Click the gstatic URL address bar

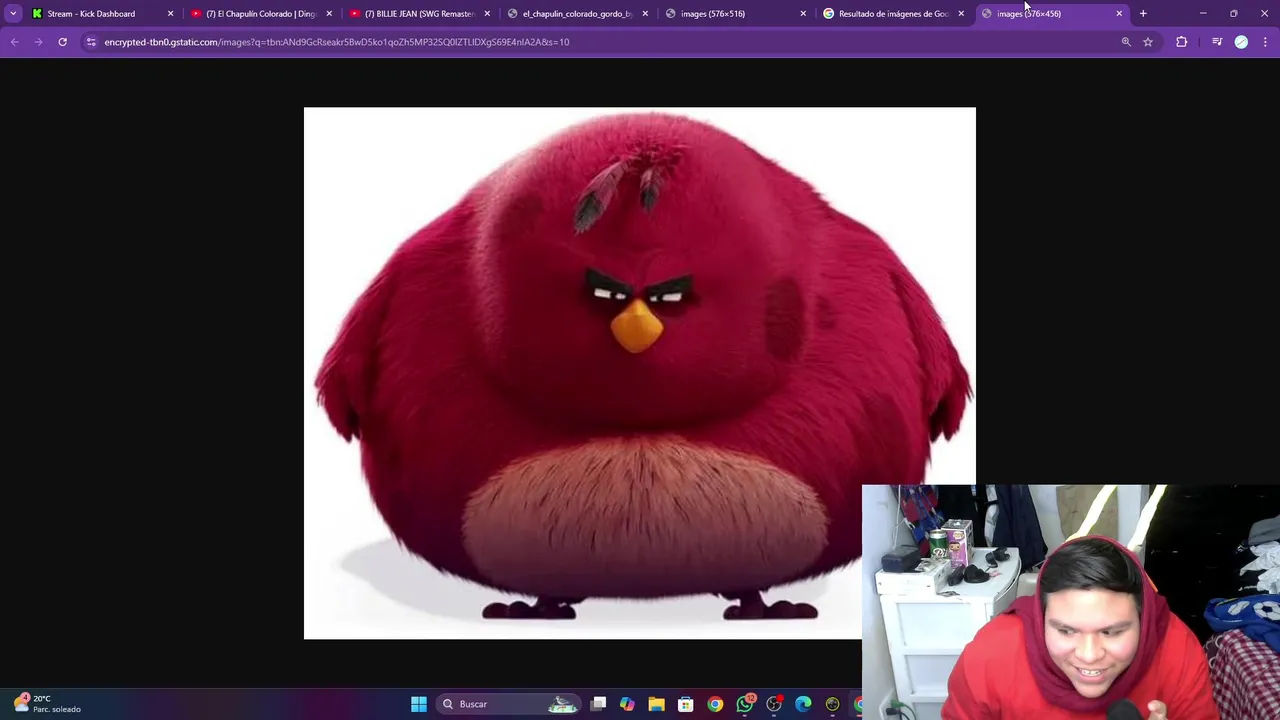[x=337, y=42]
